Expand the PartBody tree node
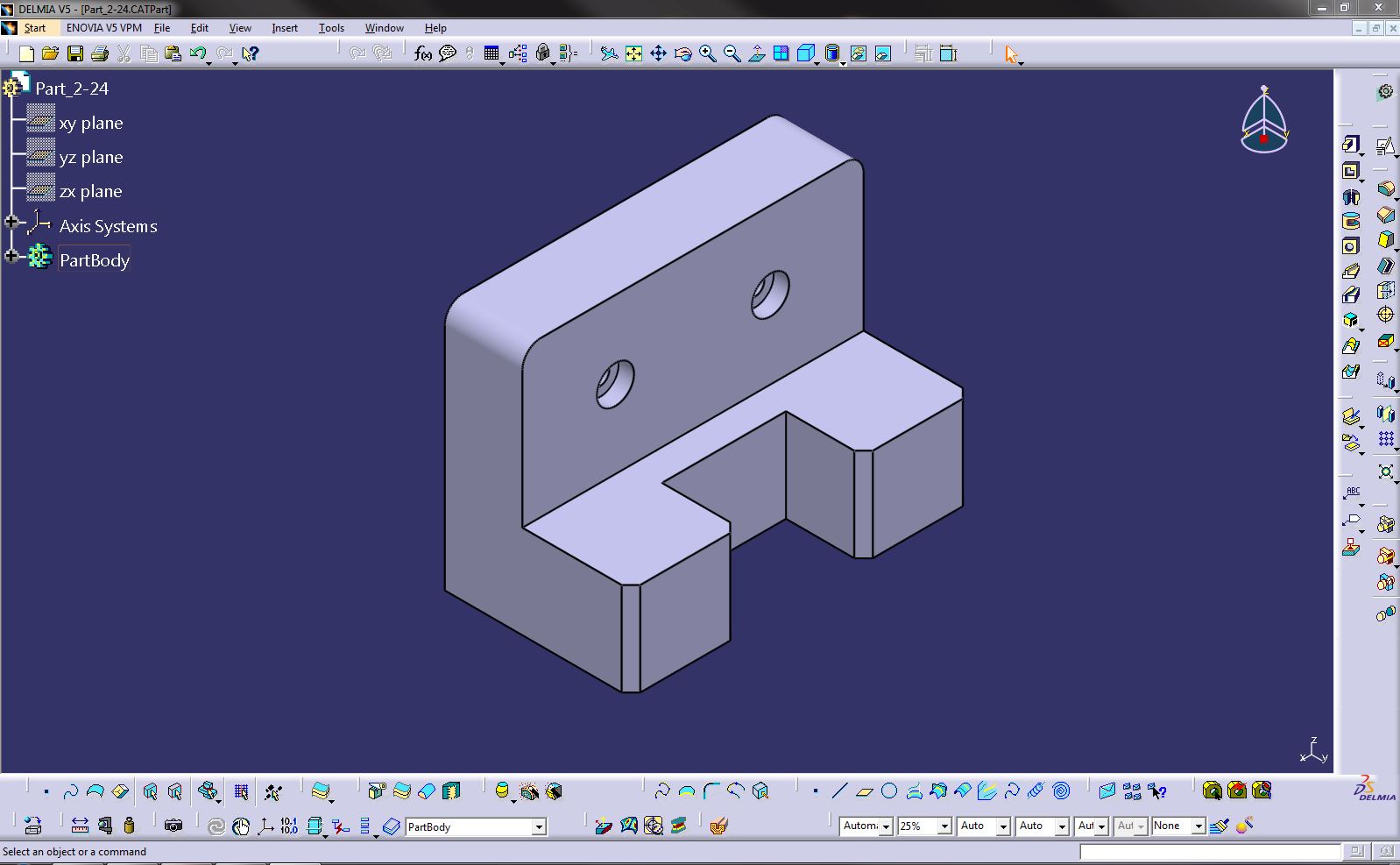 click(11, 256)
